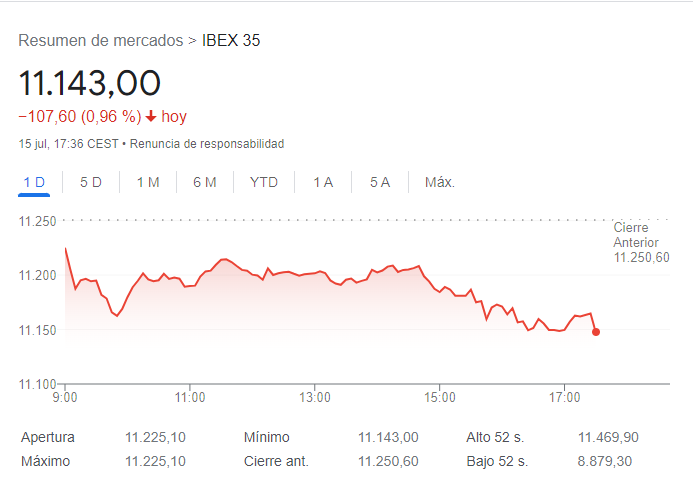Viewport: 693px width, 485px height.
Task: Switch to the 5 D chart tab
Action: coord(91,182)
